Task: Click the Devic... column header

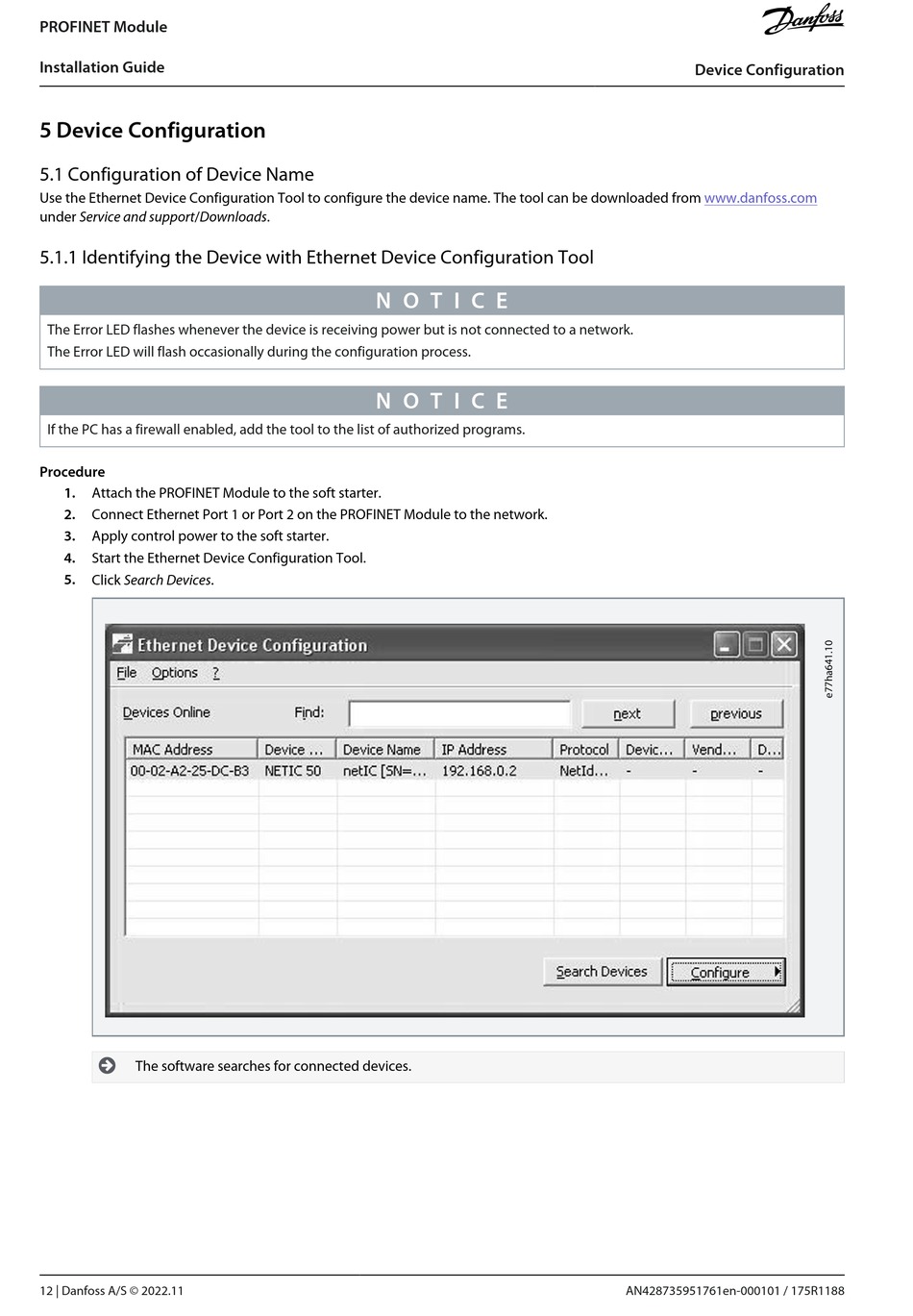Action: click(x=651, y=749)
